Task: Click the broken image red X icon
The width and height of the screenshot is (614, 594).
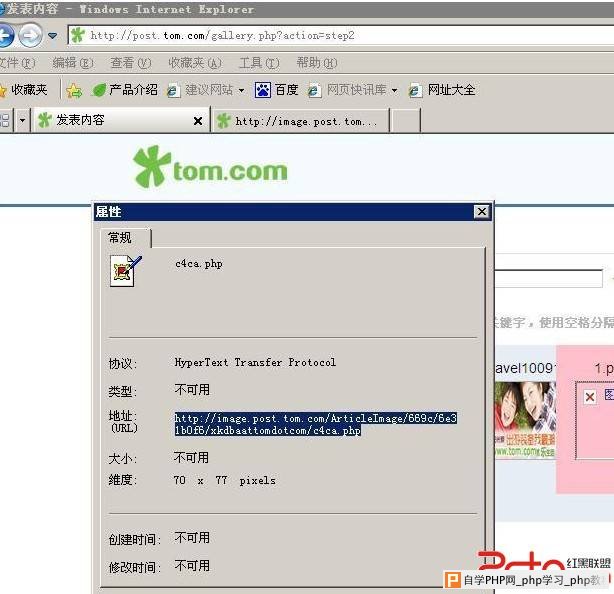Action: click(x=590, y=397)
